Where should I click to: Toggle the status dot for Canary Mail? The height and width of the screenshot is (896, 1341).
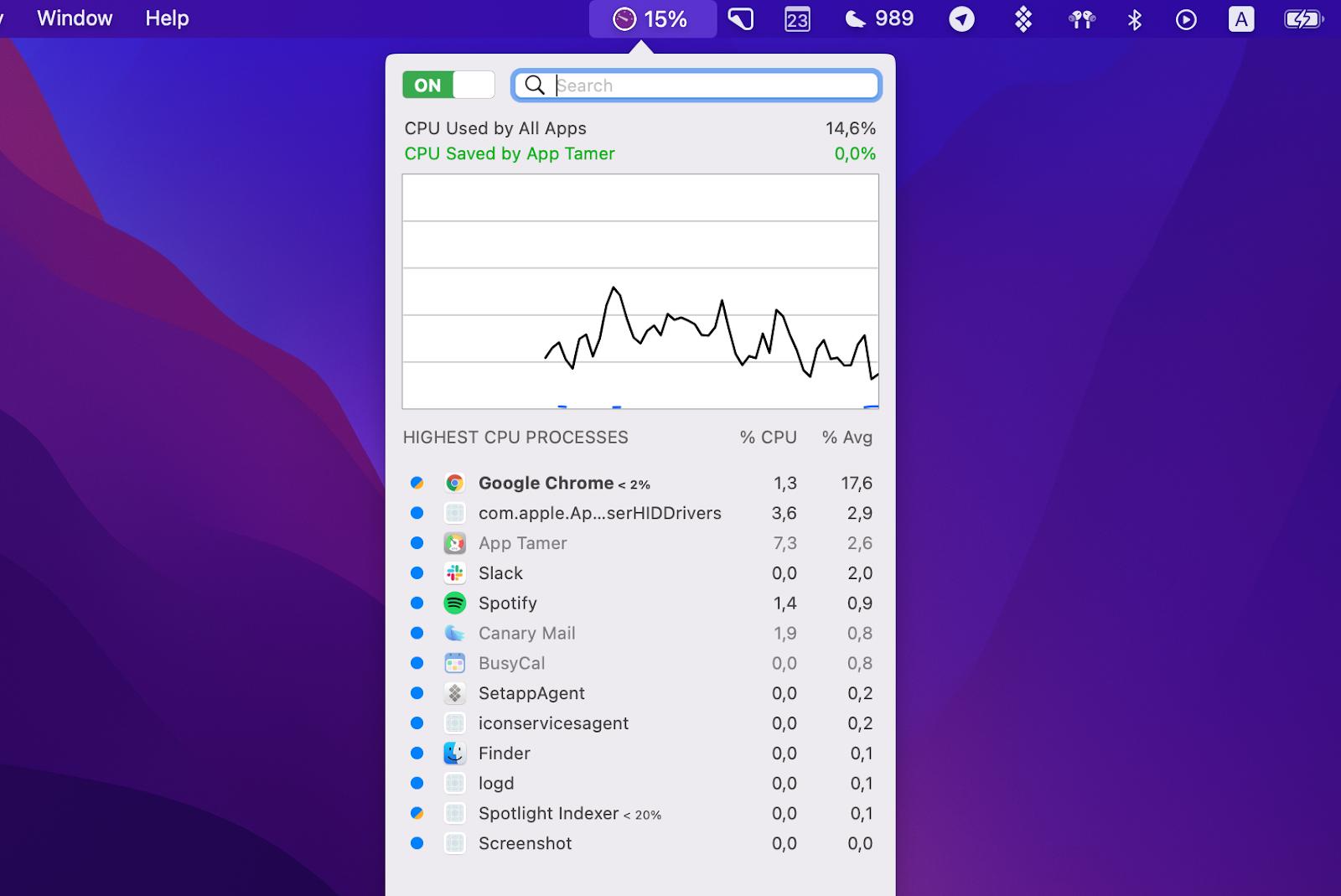click(417, 633)
